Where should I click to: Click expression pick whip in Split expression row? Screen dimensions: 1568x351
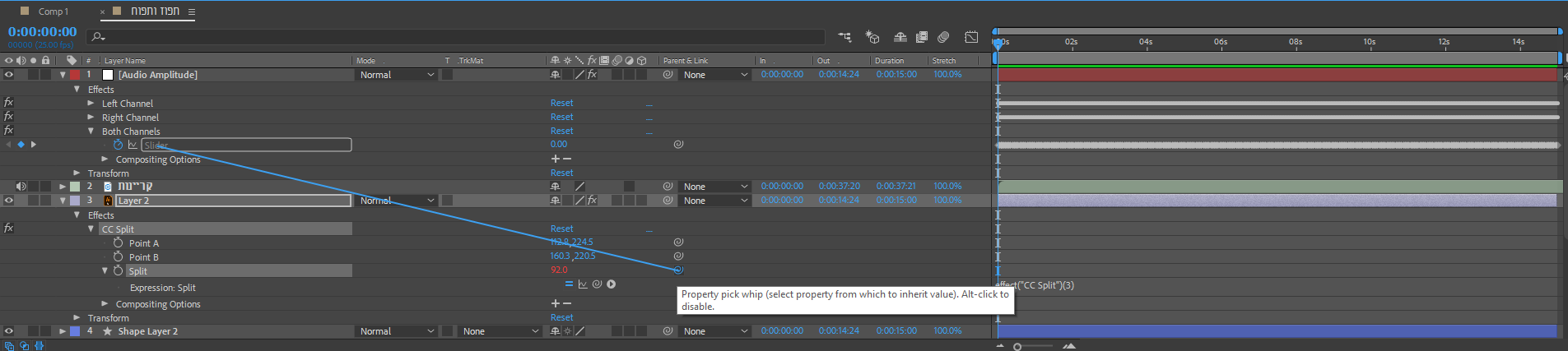click(597, 284)
